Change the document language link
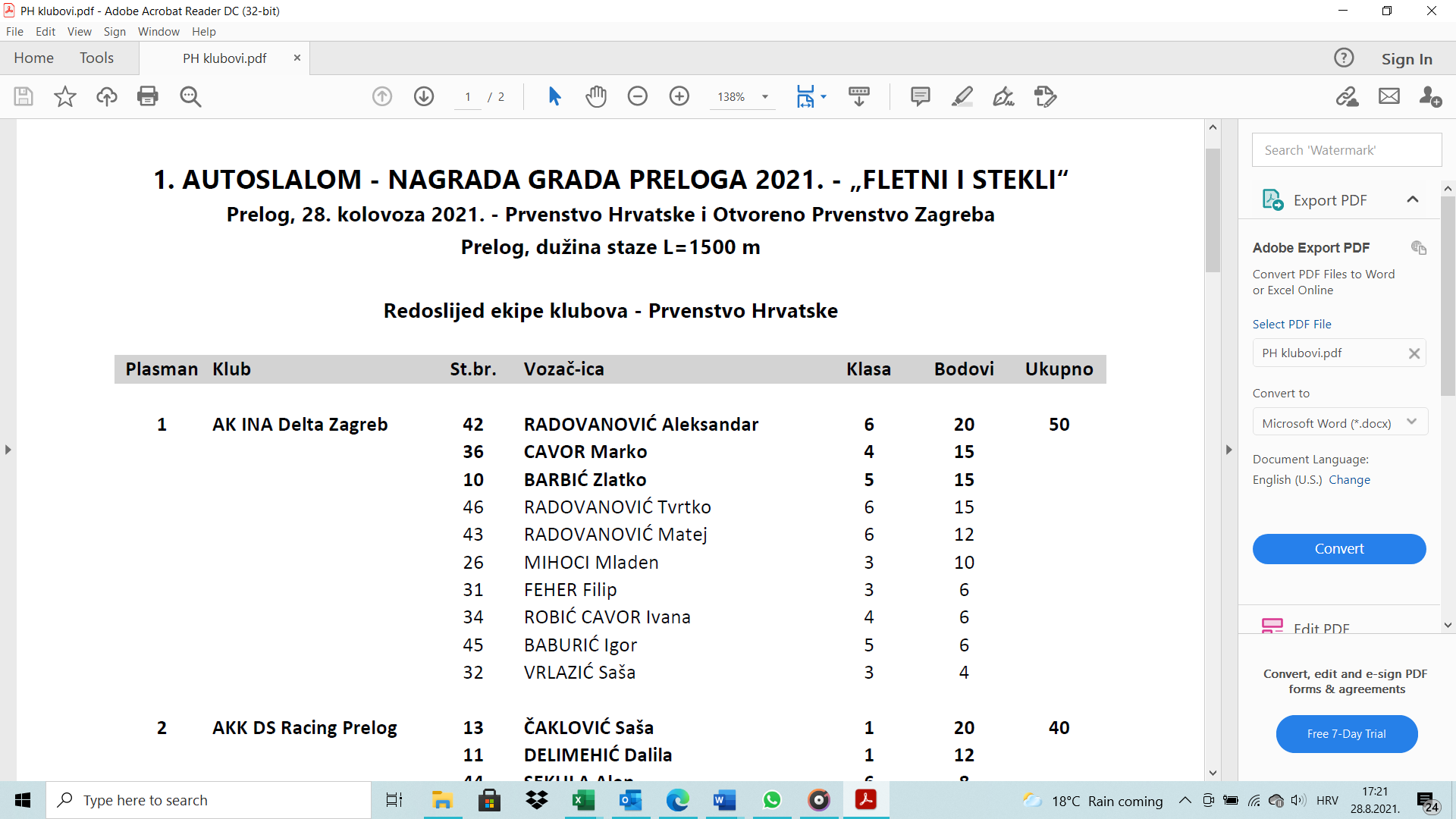The width and height of the screenshot is (1456, 819). [x=1349, y=479]
